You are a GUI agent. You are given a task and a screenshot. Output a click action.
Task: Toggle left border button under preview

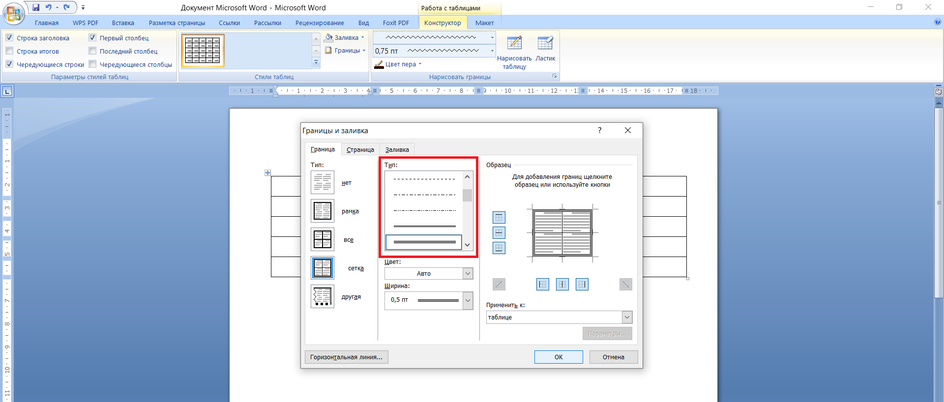[542, 284]
